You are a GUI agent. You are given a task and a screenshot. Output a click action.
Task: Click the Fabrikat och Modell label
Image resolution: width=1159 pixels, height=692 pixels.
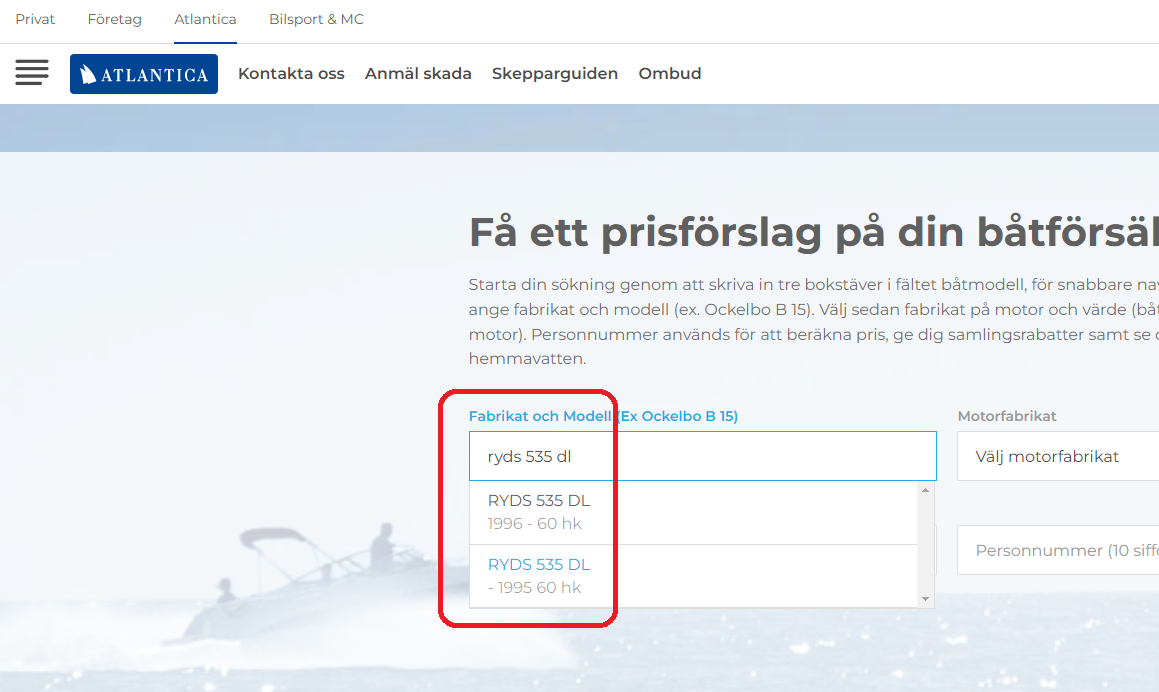tap(603, 416)
